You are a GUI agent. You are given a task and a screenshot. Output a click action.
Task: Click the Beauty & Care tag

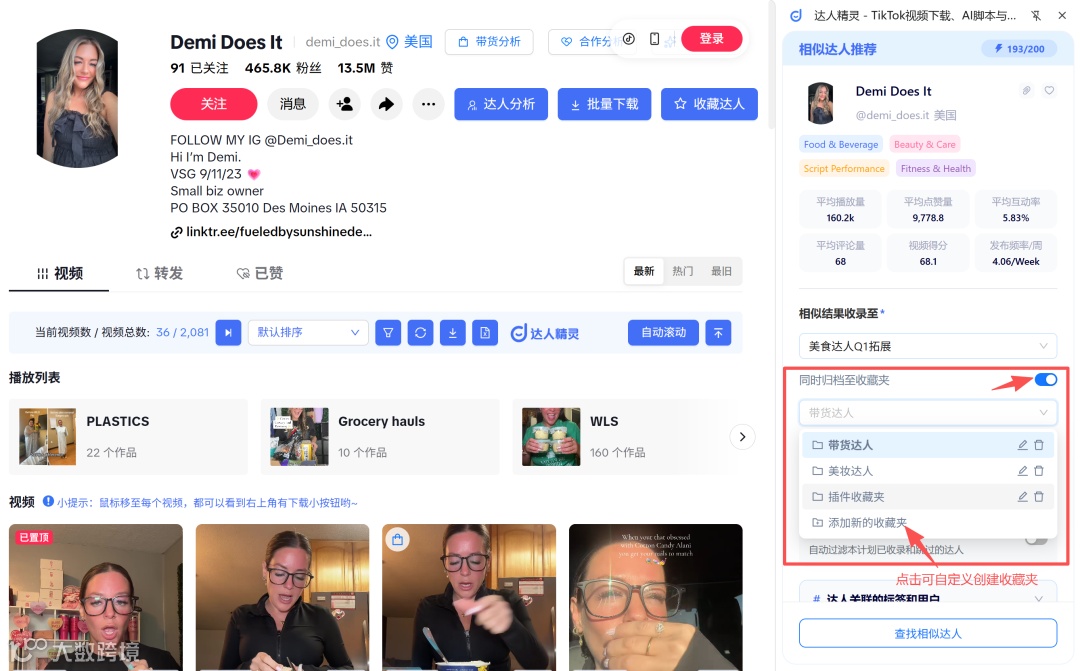924,145
